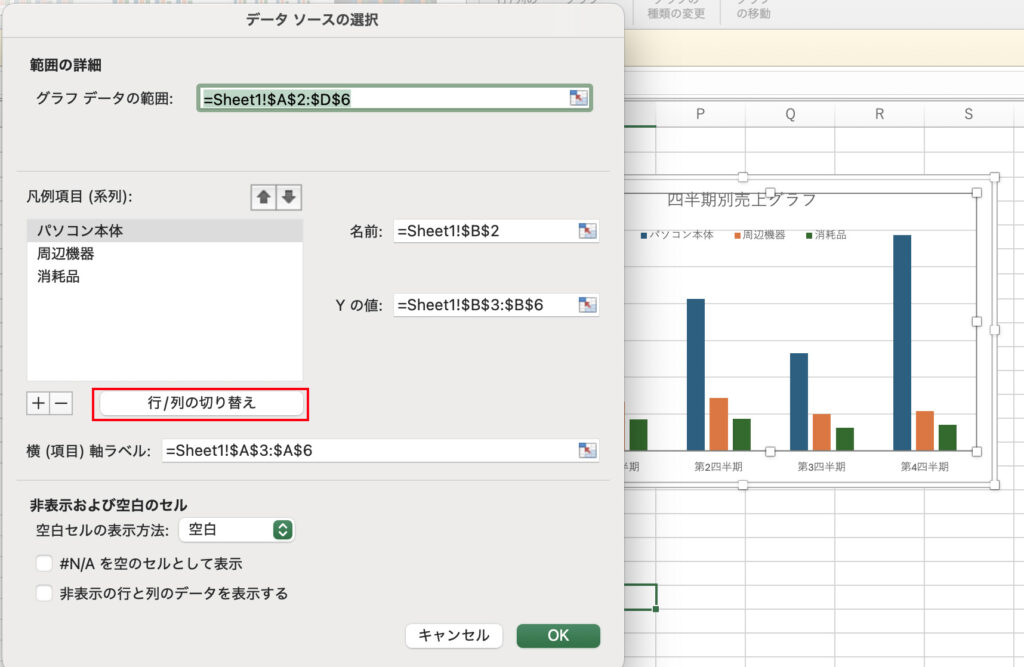Select column header P in spreadsheet
This screenshot has width=1024, height=667.
click(x=700, y=114)
